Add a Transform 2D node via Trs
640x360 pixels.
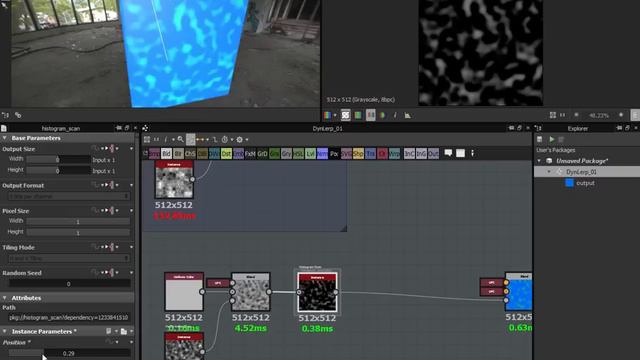[x=370, y=153]
